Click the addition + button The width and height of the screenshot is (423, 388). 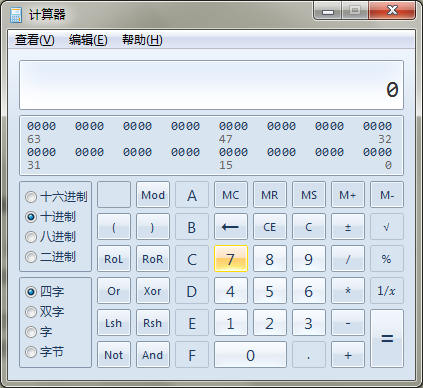tap(348, 355)
